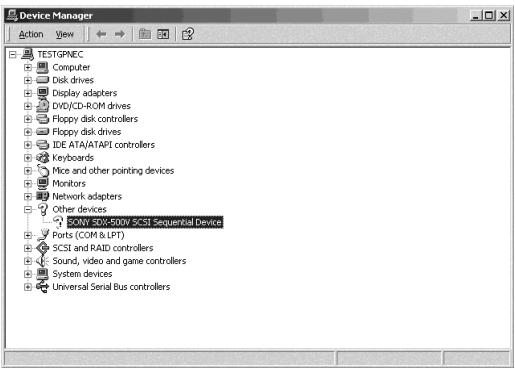
Task: Expand the Disk drives category
Action: click(28, 80)
